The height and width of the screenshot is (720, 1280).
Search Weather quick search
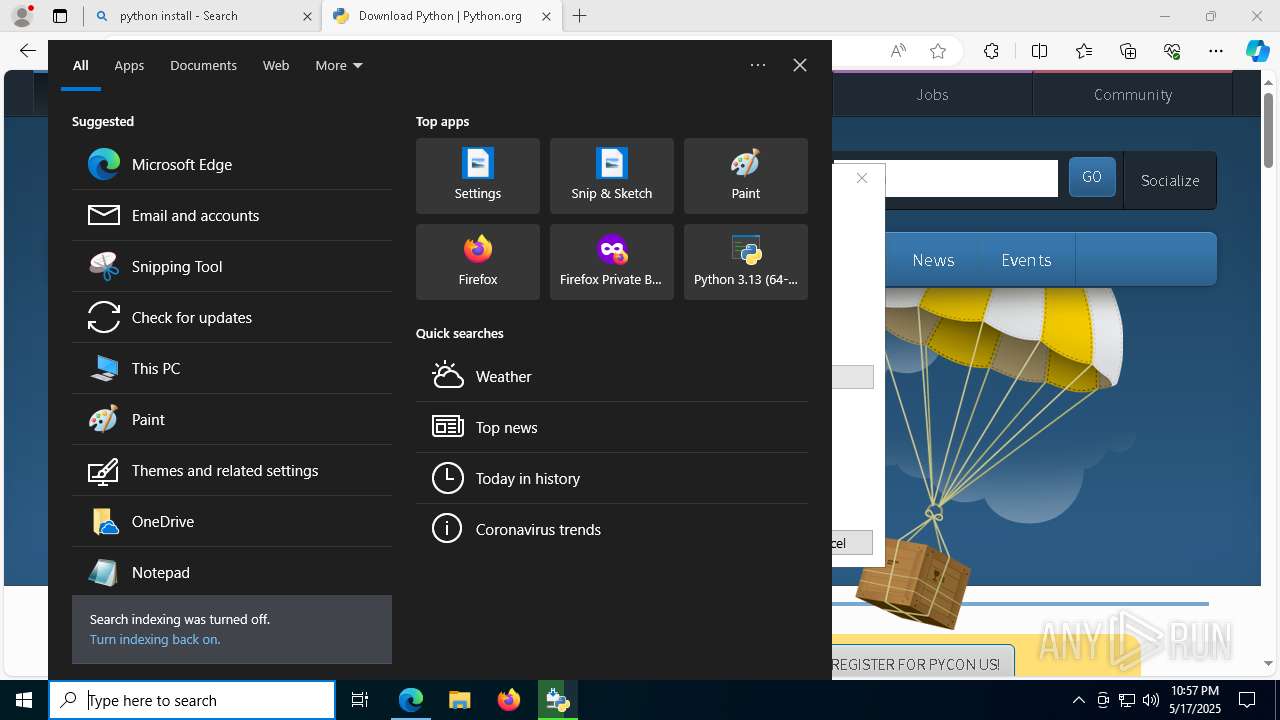coord(612,376)
